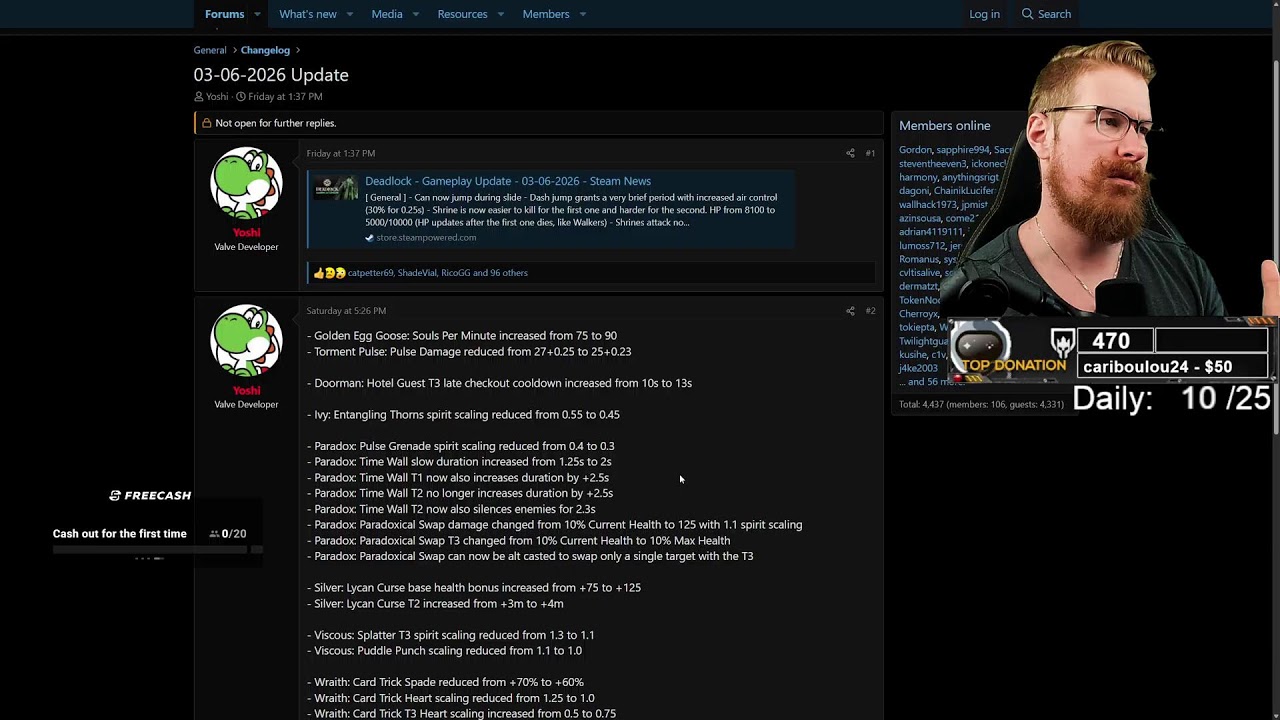Expand the Resources dropdown arrow
This screenshot has width=1280, height=720.
tap(500, 14)
